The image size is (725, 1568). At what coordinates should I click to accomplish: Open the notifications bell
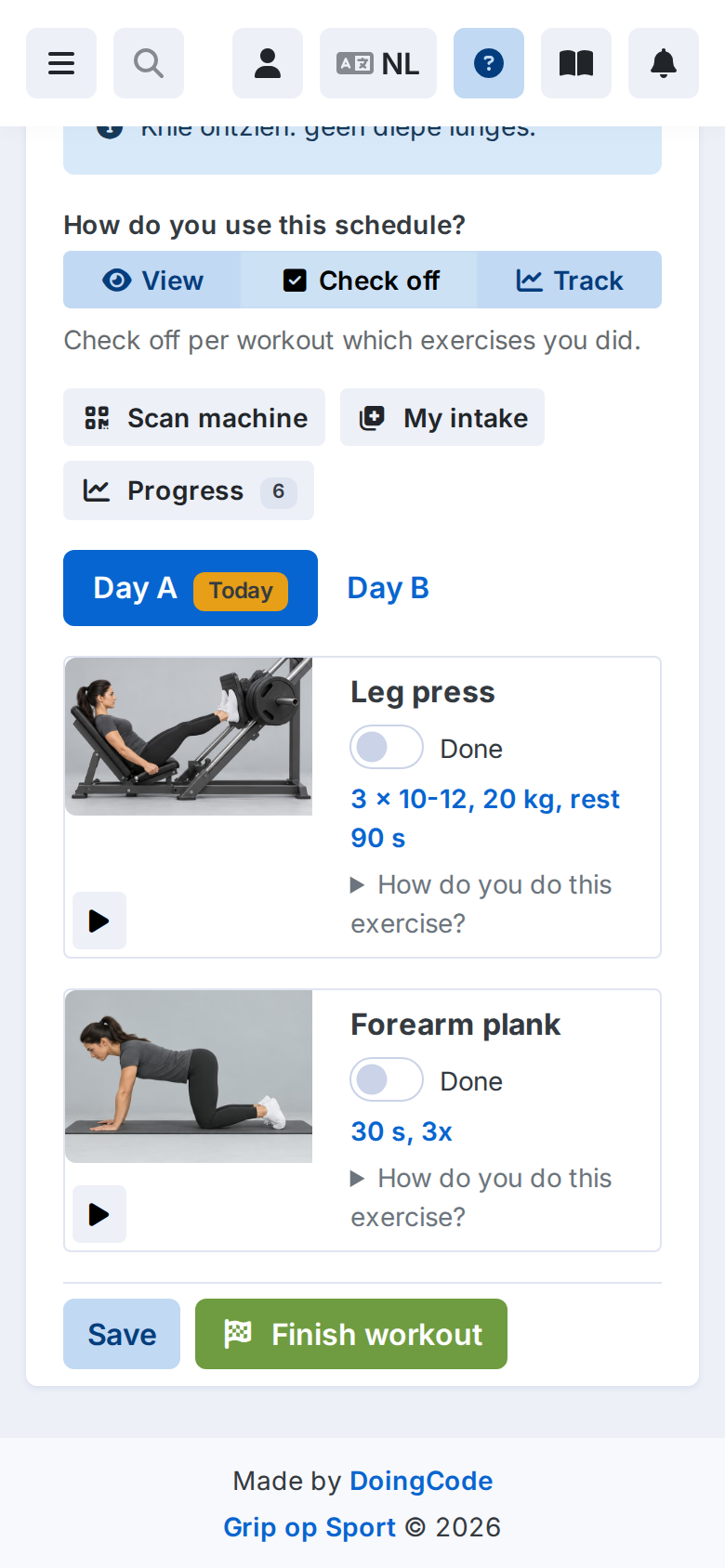click(664, 63)
